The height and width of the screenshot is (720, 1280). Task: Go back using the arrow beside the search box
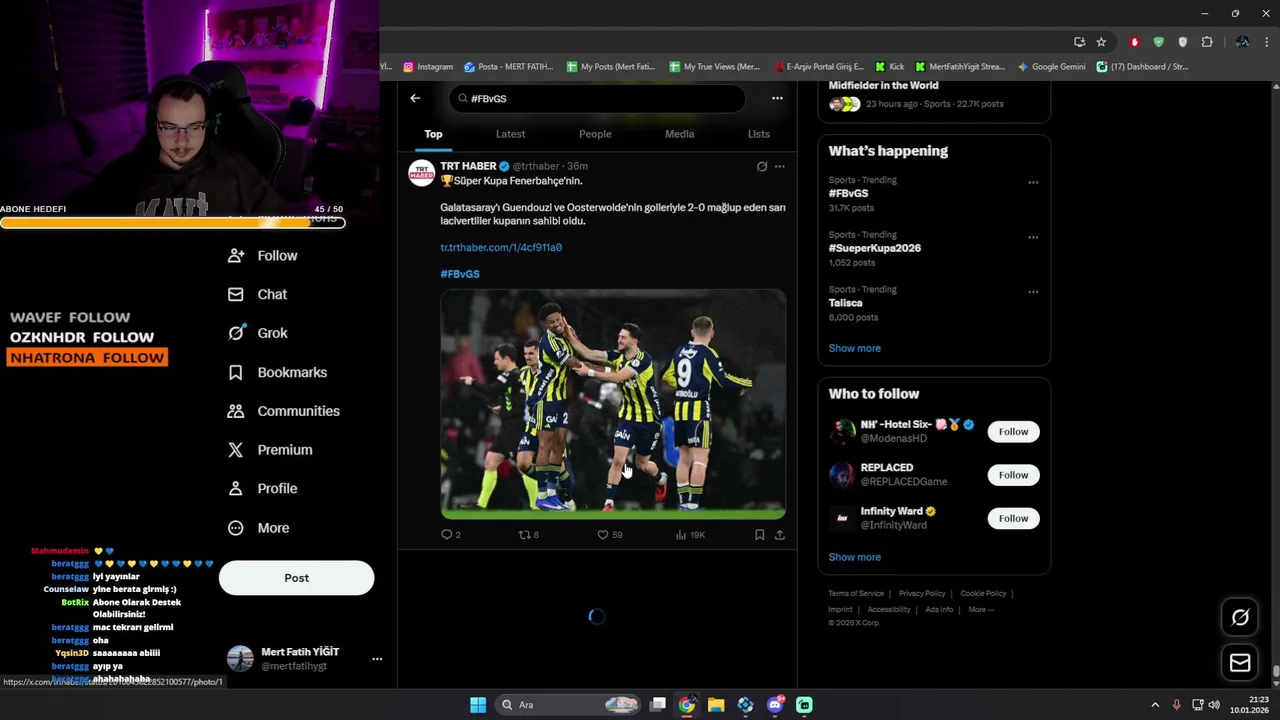pyautogui.click(x=415, y=98)
